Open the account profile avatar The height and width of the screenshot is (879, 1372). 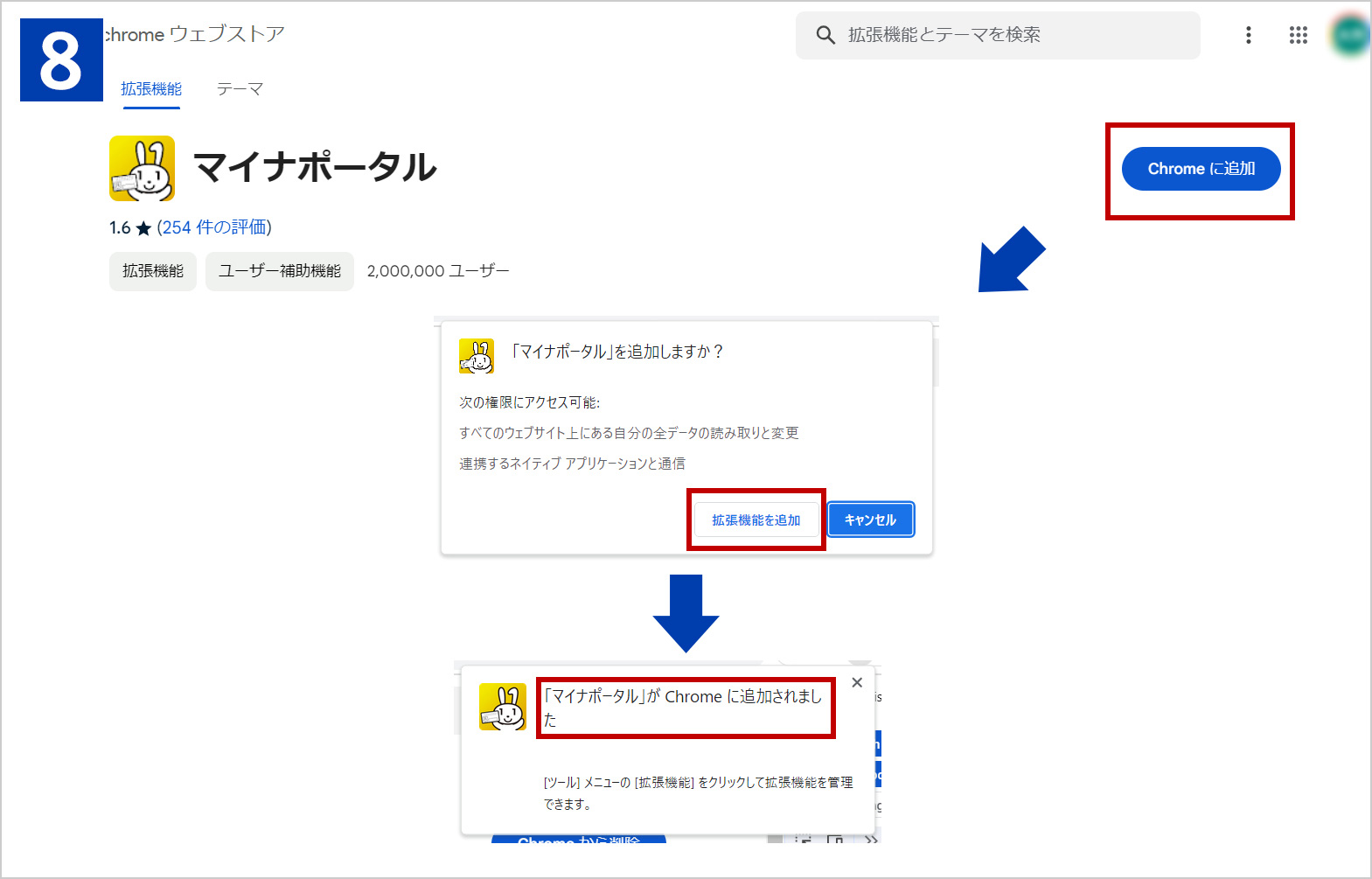tap(1350, 35)
